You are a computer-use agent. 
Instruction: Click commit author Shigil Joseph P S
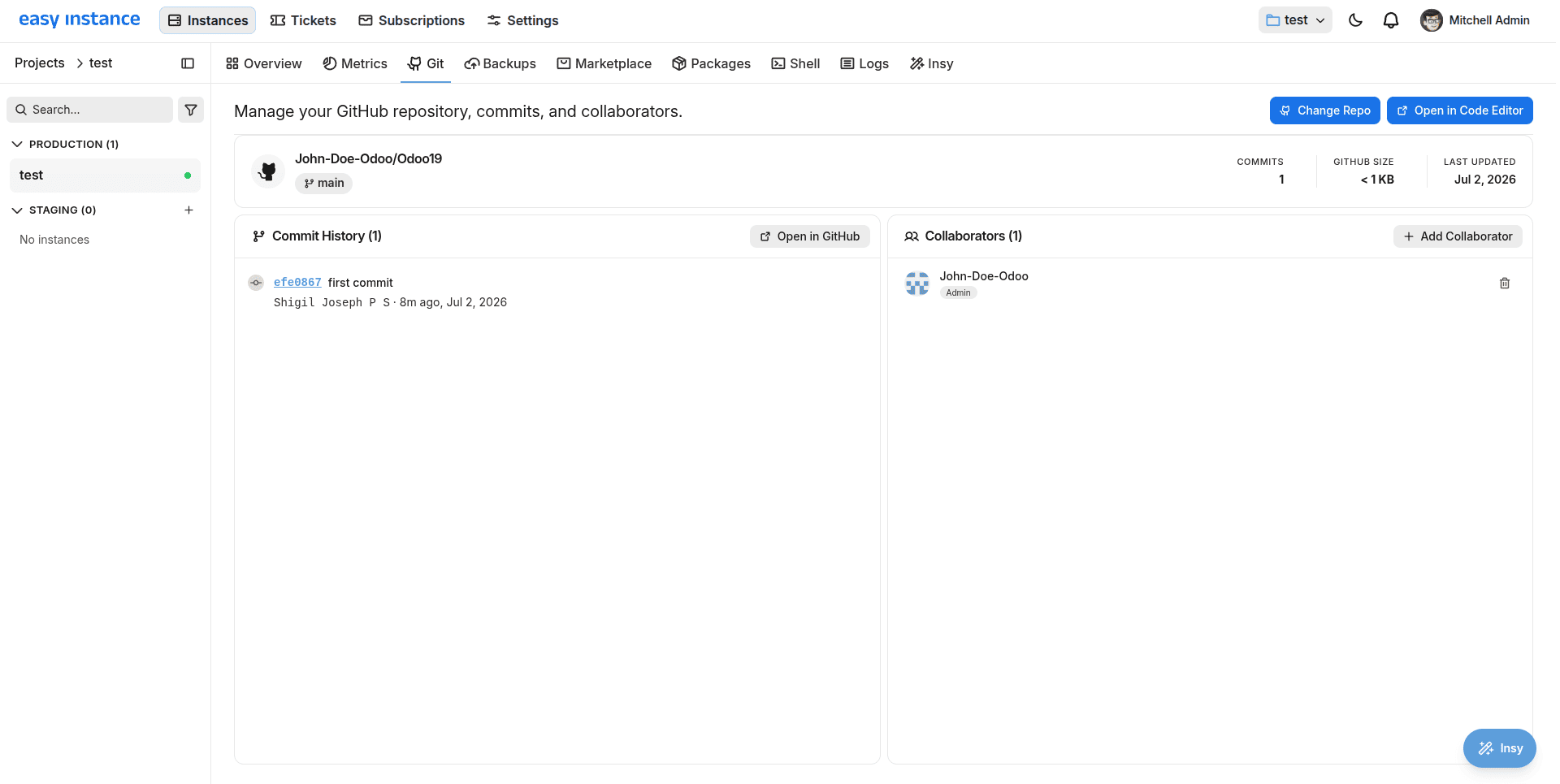331,302
